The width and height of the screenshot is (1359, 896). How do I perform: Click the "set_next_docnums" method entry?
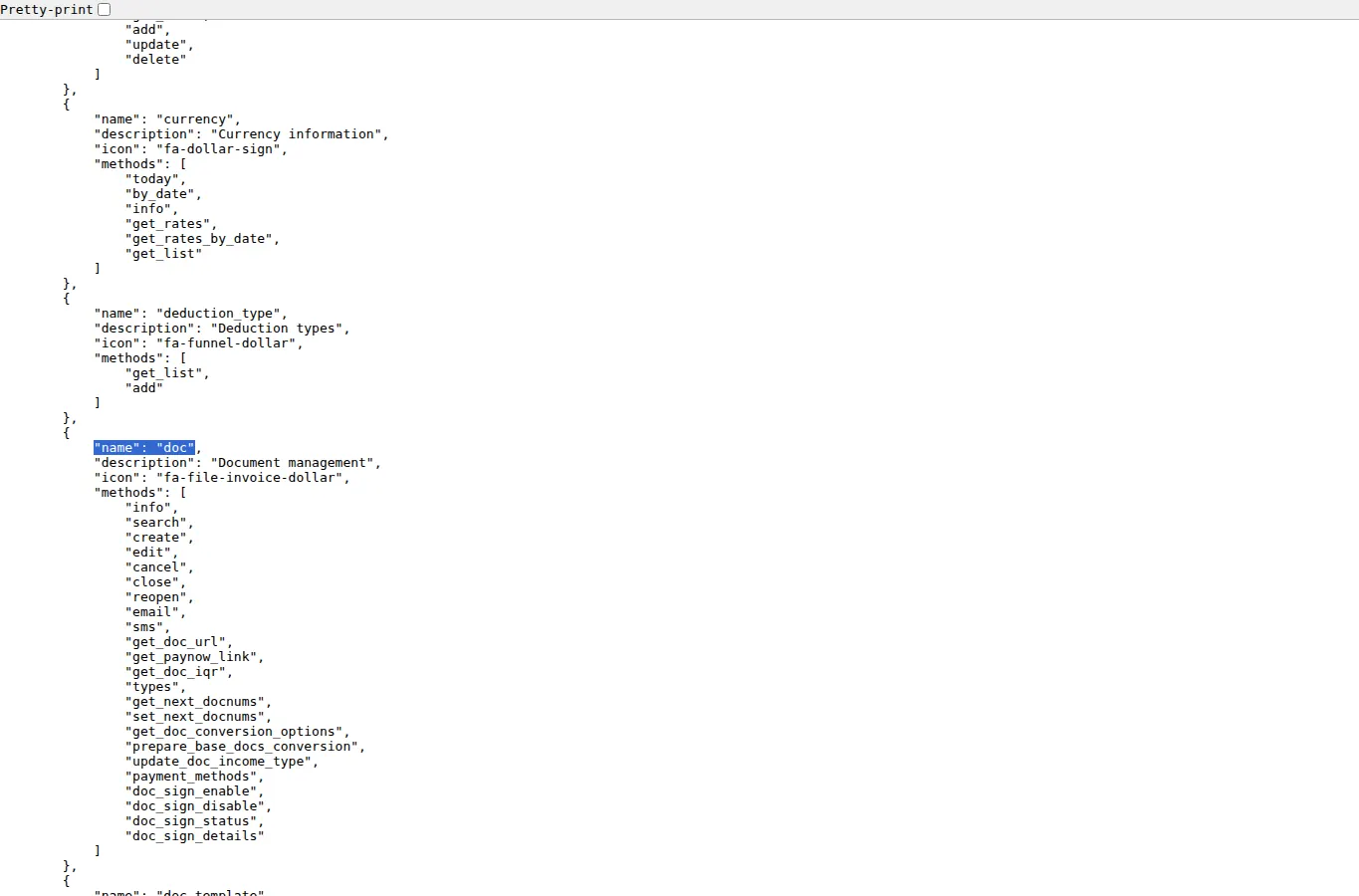point(194,717)
